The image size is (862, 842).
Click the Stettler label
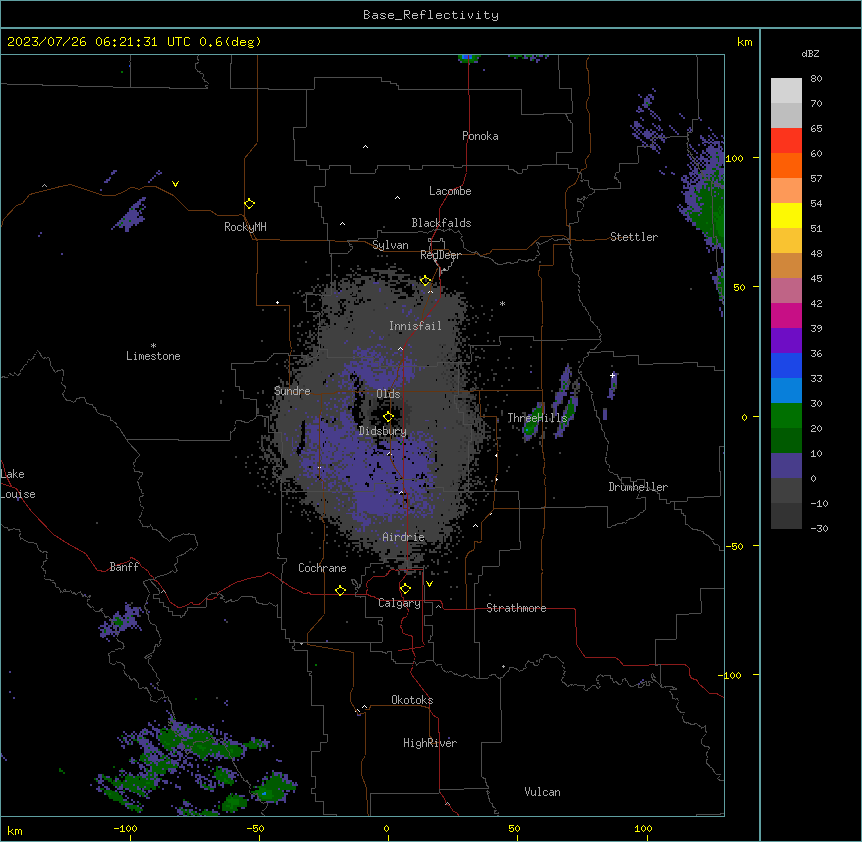(634, 237)
